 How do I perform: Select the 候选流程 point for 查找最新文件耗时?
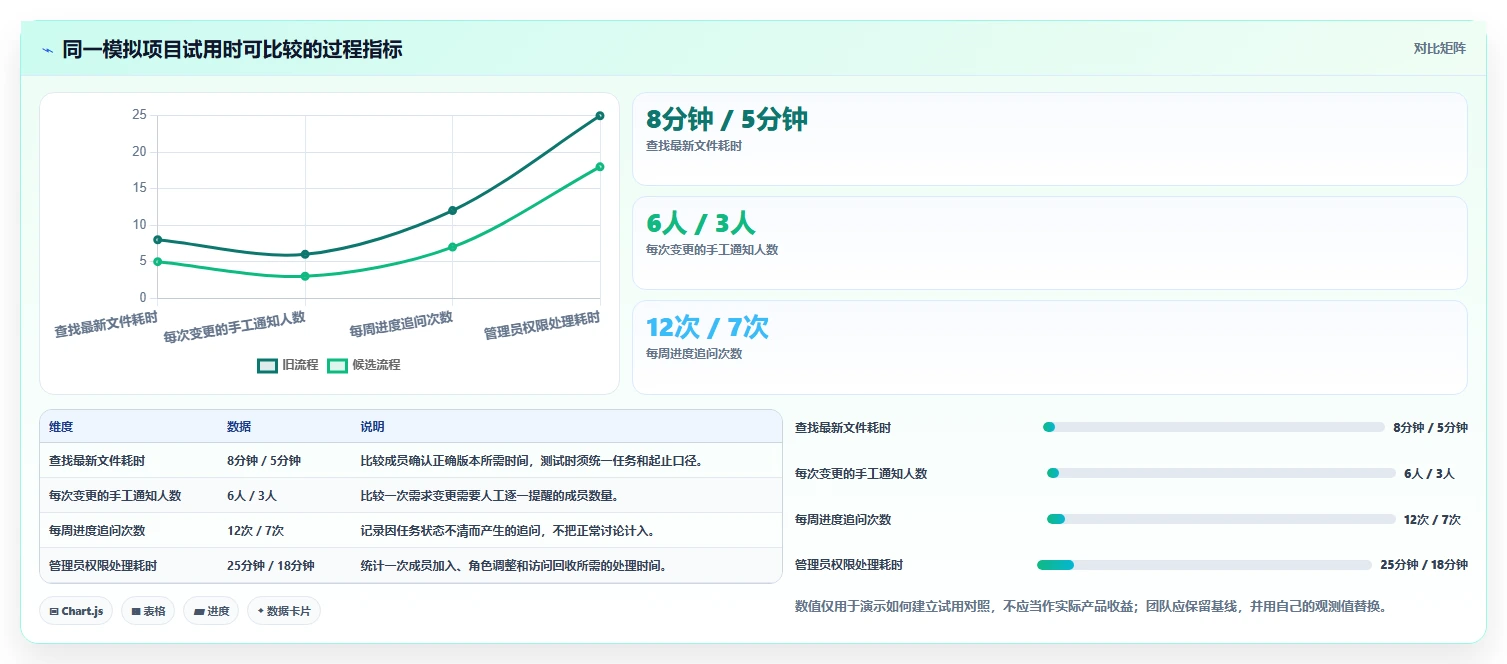(x=158, y=262)
